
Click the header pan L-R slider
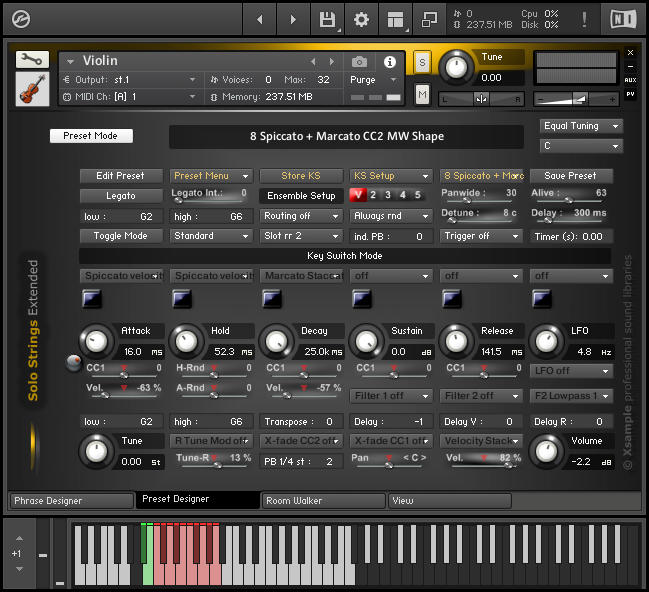pyautogui.click(x=481, y=99)
